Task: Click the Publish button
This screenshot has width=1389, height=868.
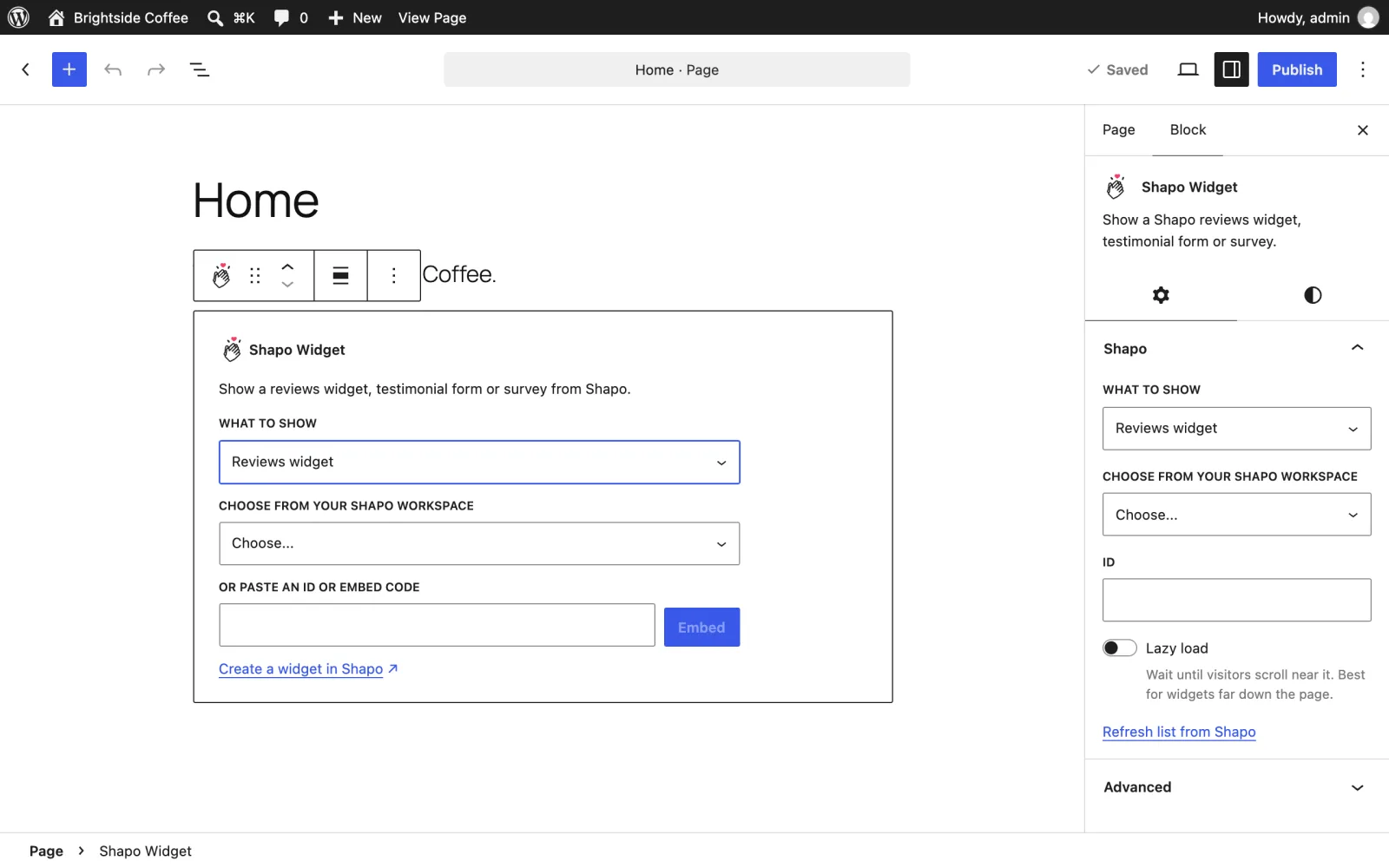Action: point(1297,69)
